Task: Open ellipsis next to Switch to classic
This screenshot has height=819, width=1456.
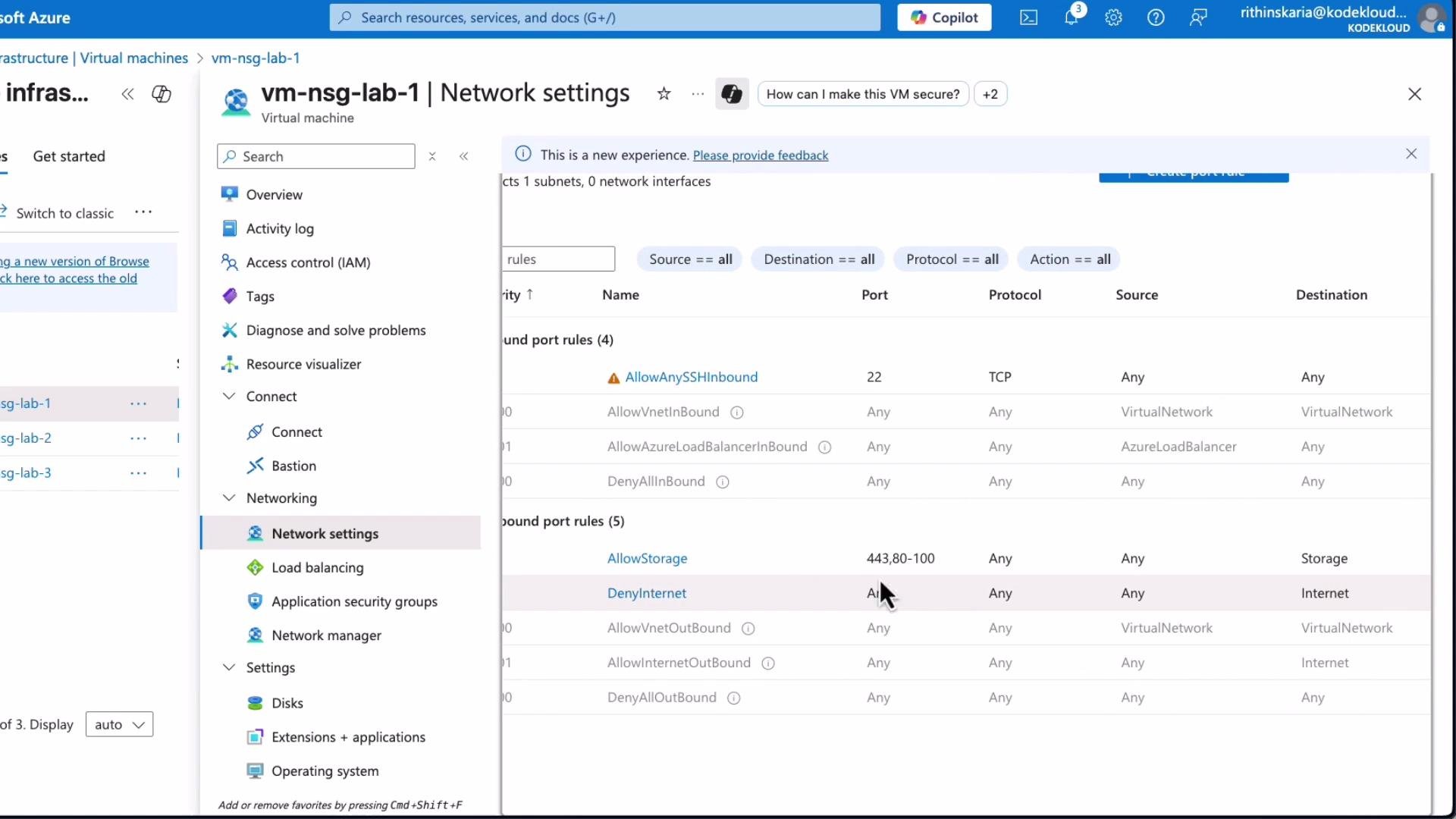Action: [143, 212]
